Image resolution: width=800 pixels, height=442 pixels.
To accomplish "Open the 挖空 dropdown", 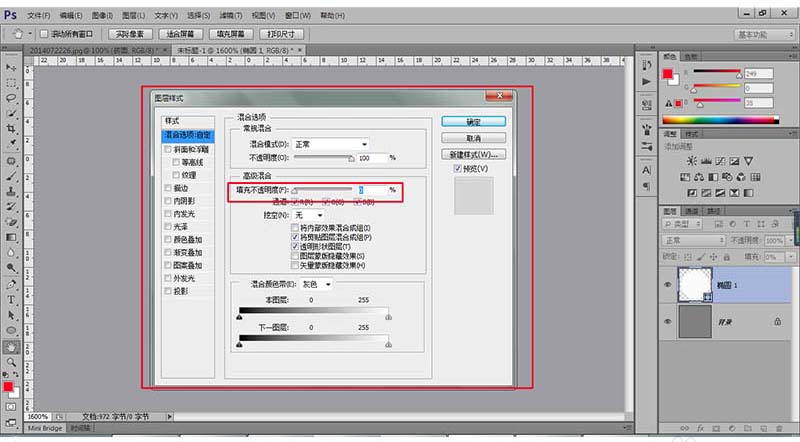I will (x=308, y=215).
